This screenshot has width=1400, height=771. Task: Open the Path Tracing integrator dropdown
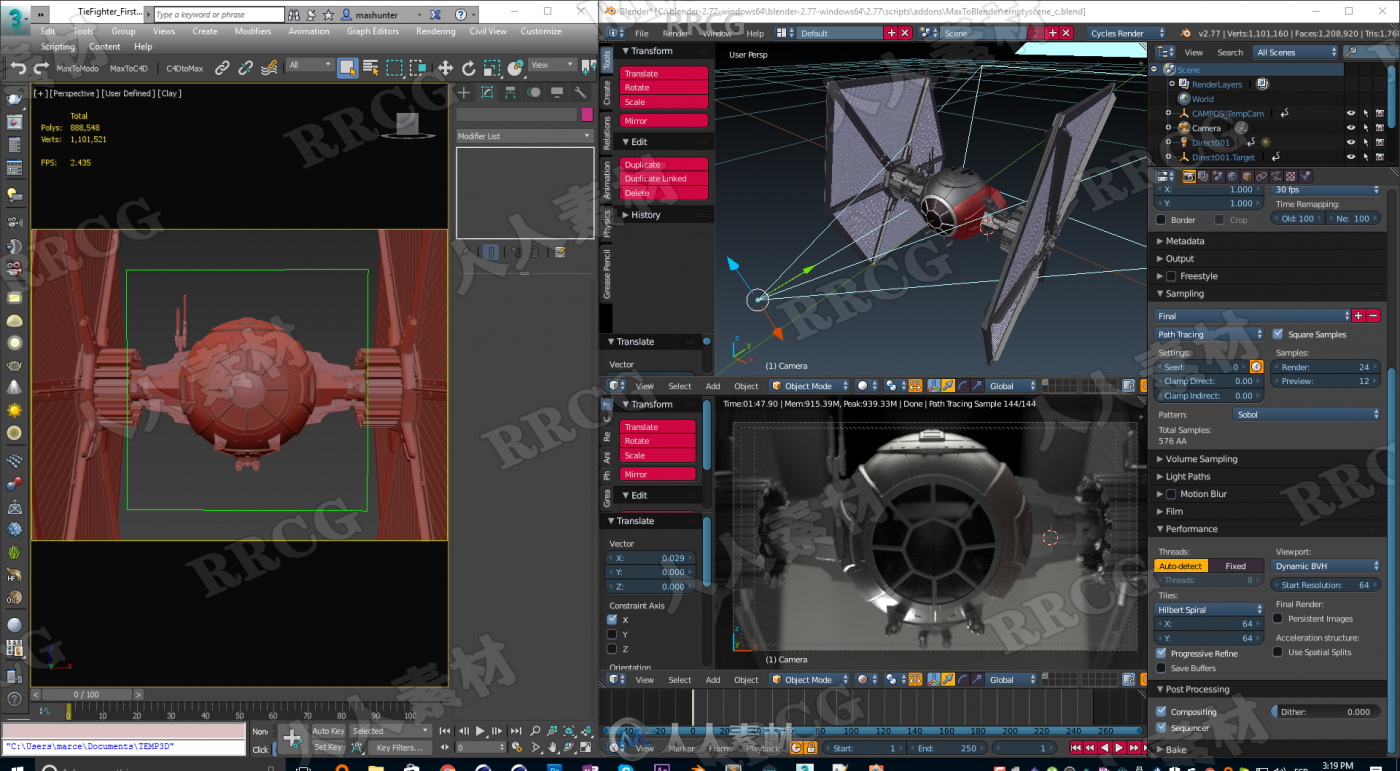[1209, 334]
